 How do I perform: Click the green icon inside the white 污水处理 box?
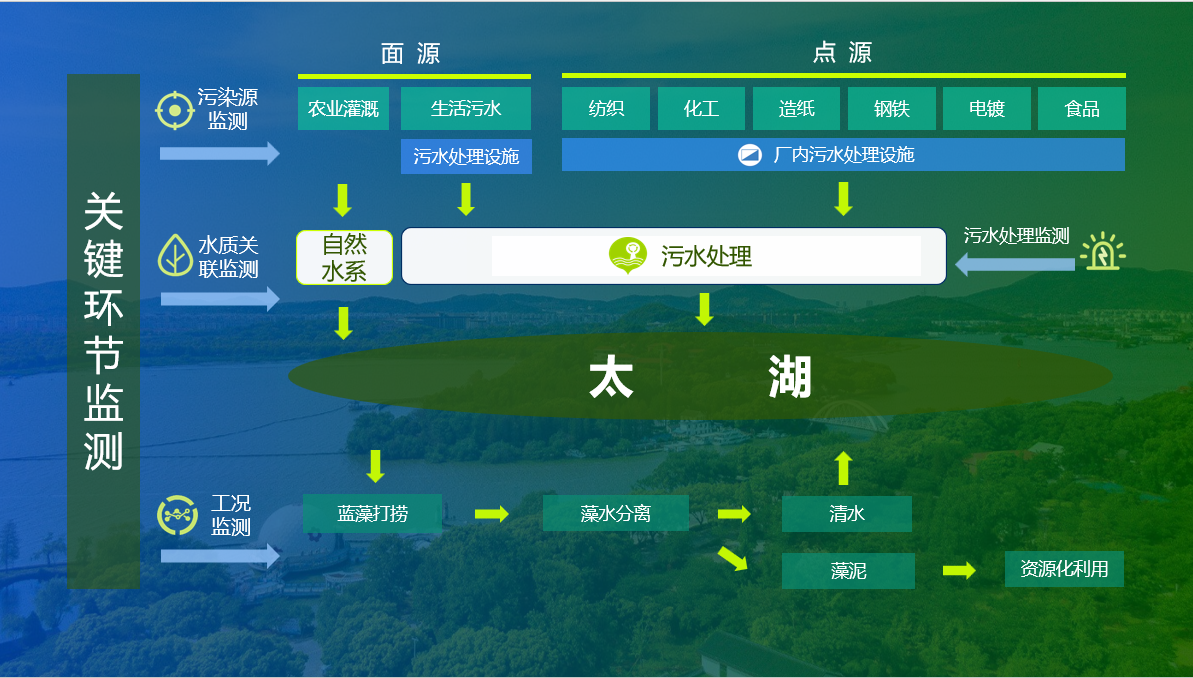pyautogui.click(x=628, y=256)
